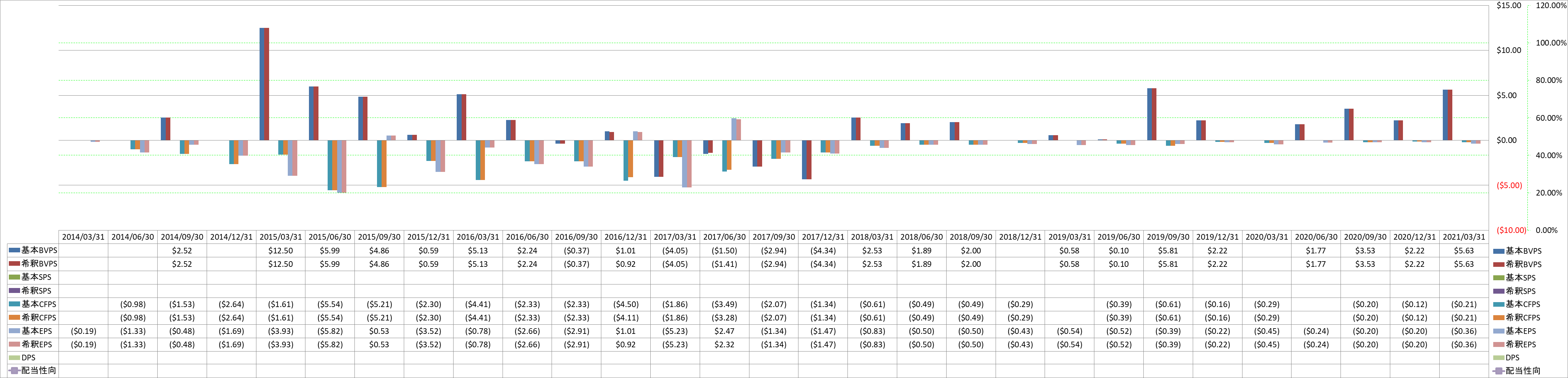Click the 基本BVPS color swatch in the right legend
The image size is (1568, 378).
pos(1499,251)
